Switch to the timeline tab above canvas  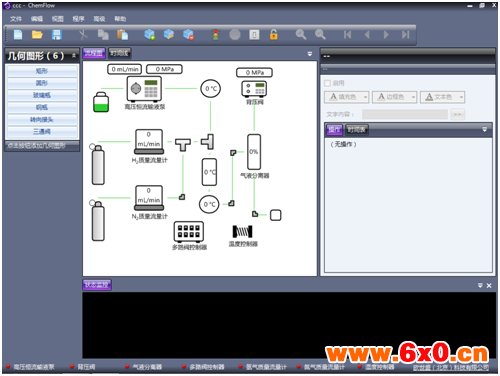point(119,53)
